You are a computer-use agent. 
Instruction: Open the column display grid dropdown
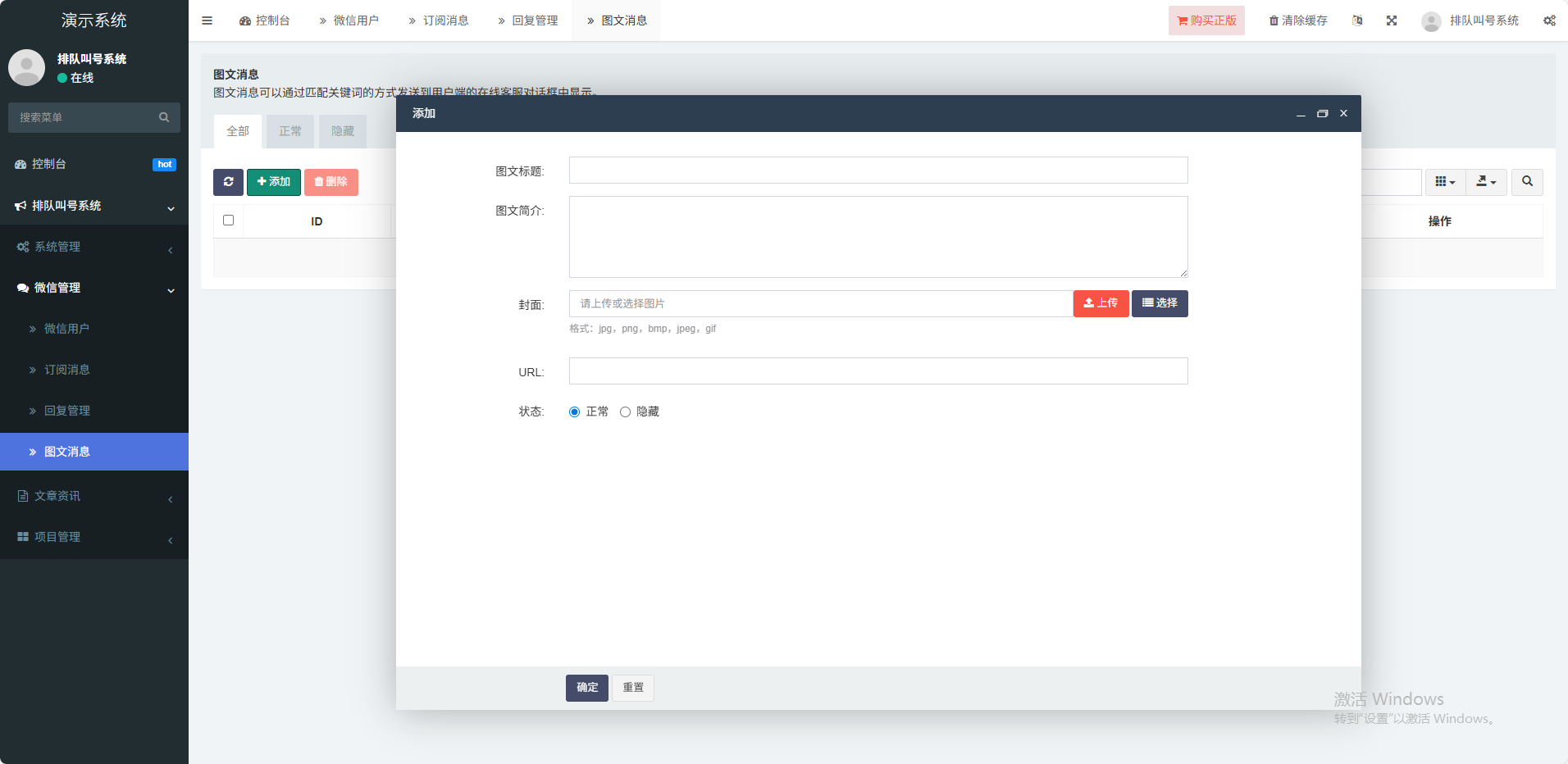tap(1445, 182)
